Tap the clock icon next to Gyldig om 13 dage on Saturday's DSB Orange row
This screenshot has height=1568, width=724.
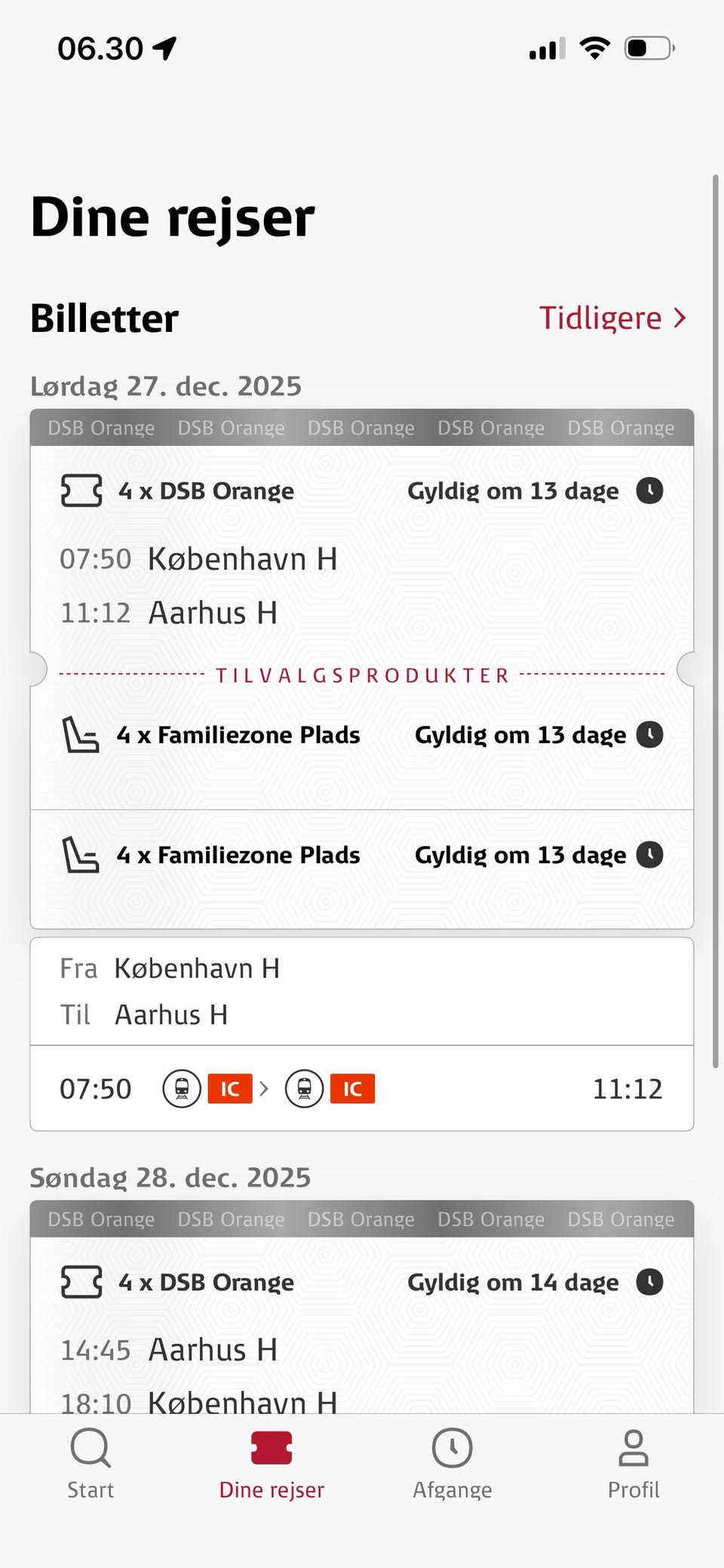click(x=649, y=490)
